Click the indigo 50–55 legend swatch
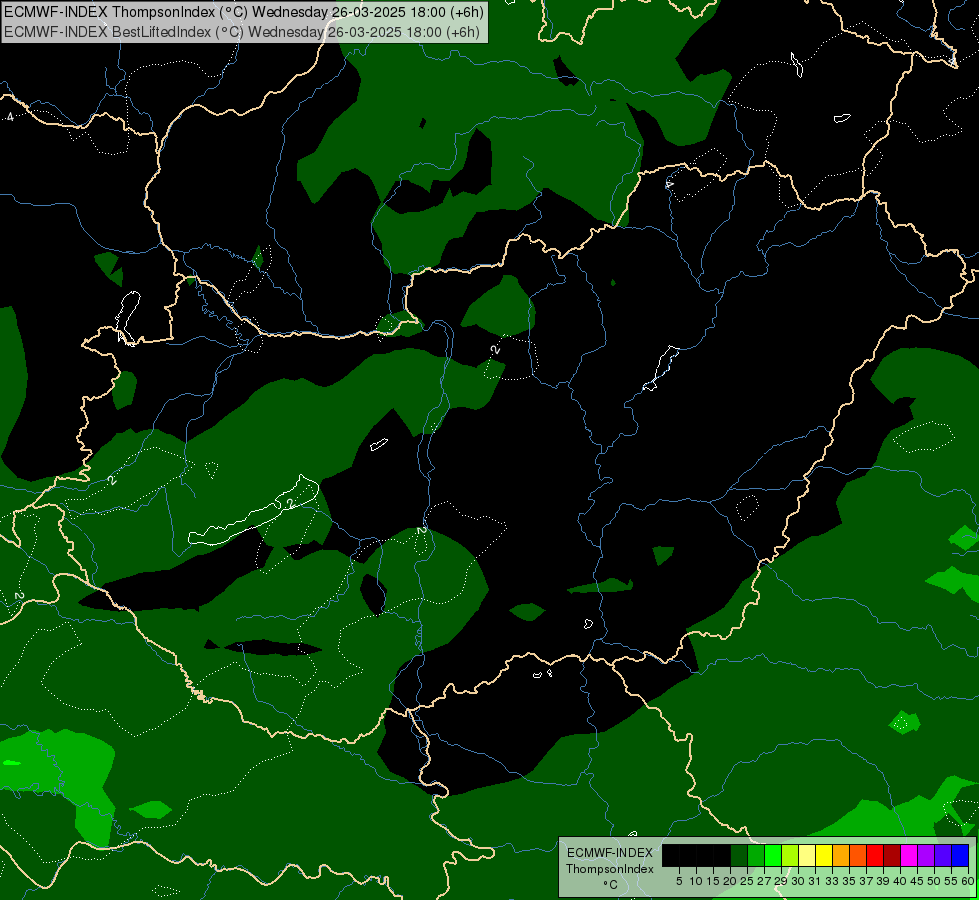This screenshot has width=979, height=900. [x=943, y=855]
